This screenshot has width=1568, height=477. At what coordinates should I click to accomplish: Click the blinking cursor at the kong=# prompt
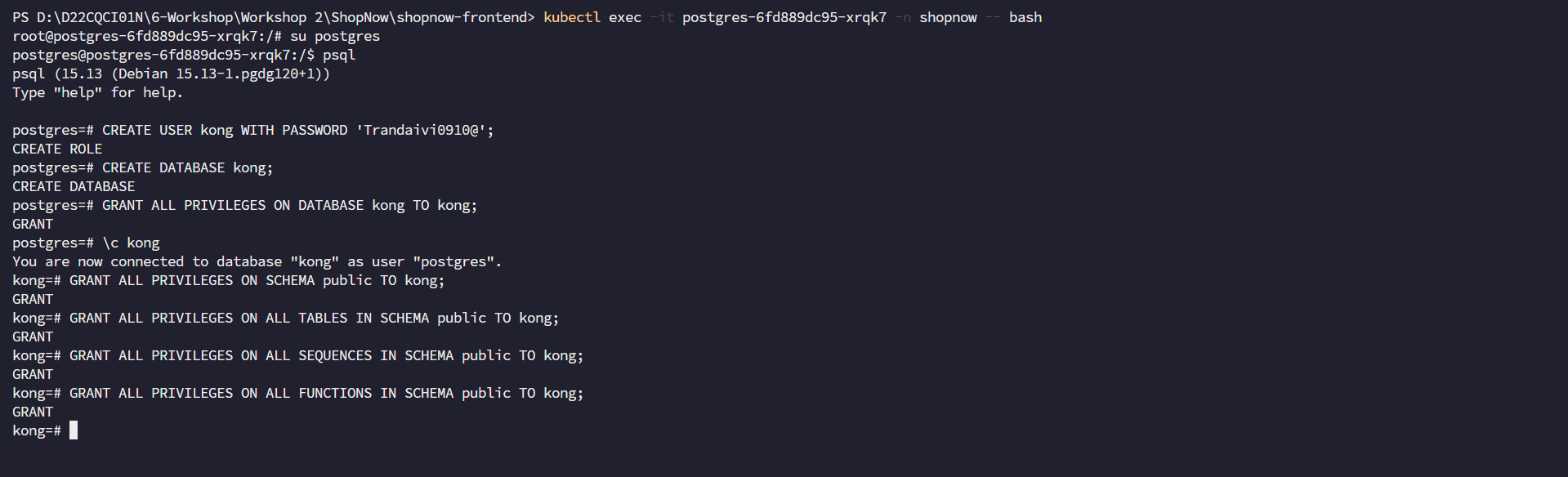(x=74, y=430)
